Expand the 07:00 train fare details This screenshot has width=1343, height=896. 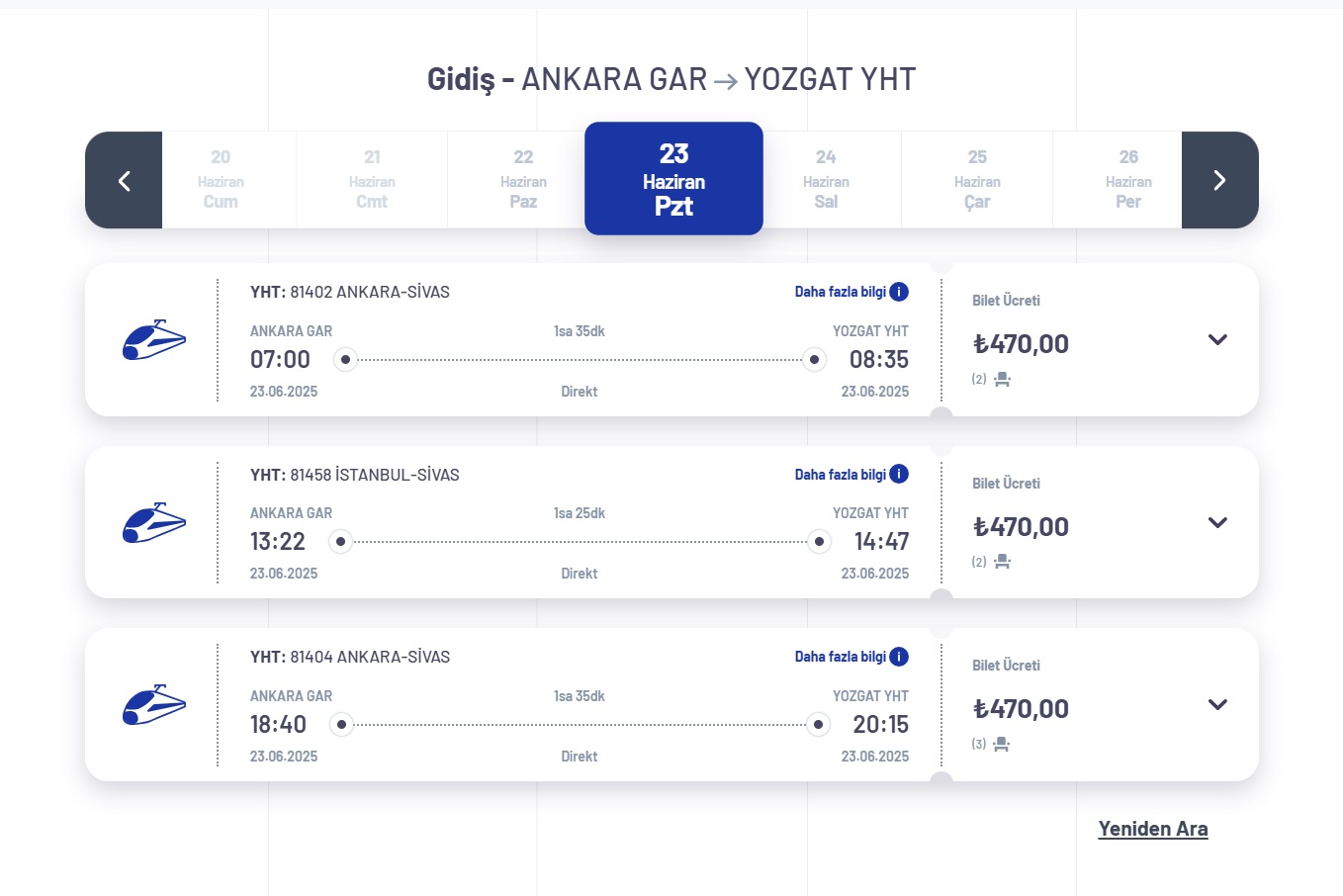1217,339
